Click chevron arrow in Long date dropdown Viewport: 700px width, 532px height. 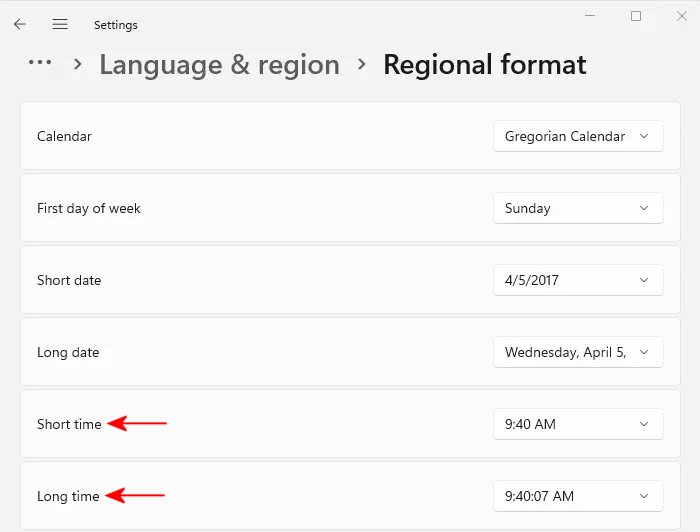[644, 352]
